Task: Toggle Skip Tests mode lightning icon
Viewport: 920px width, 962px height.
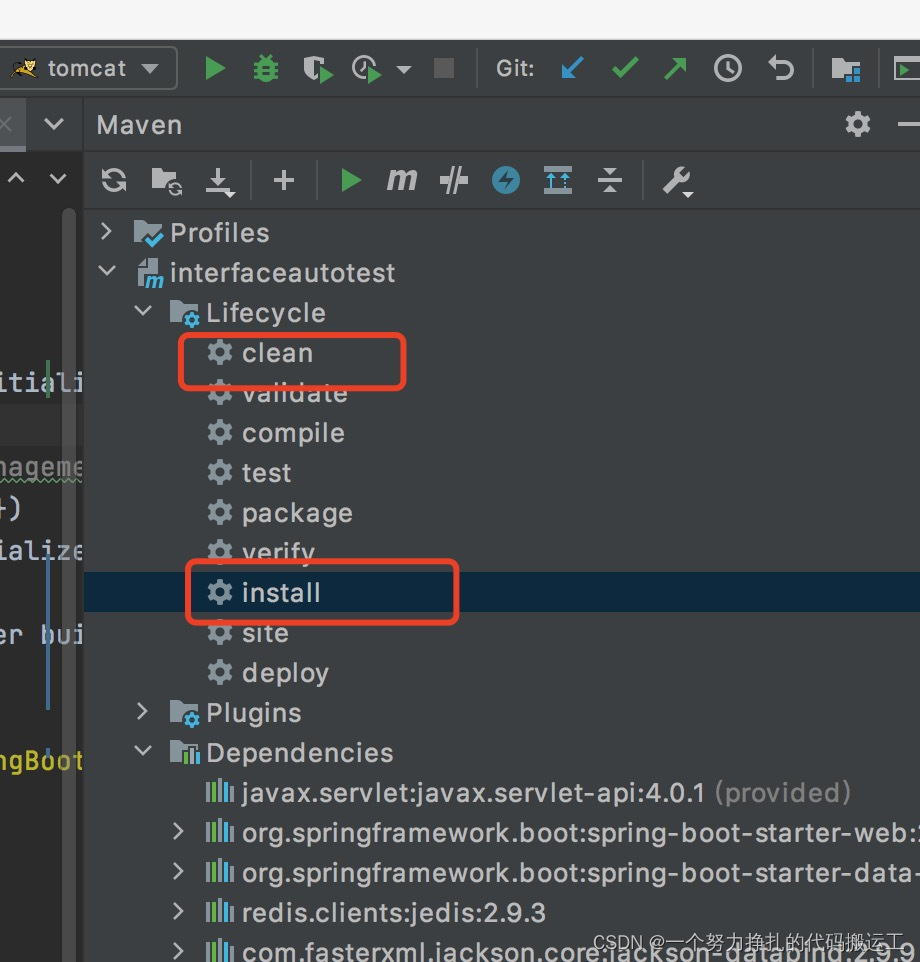Action: tap(505, 180)
